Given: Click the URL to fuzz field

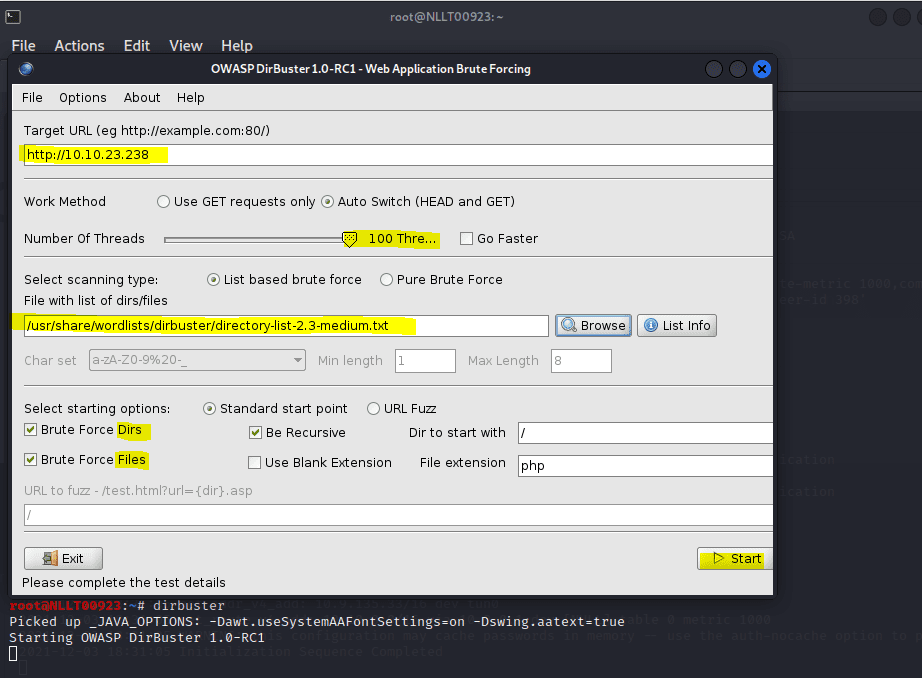Looking at the screenshot, I should tap(398, 515).
